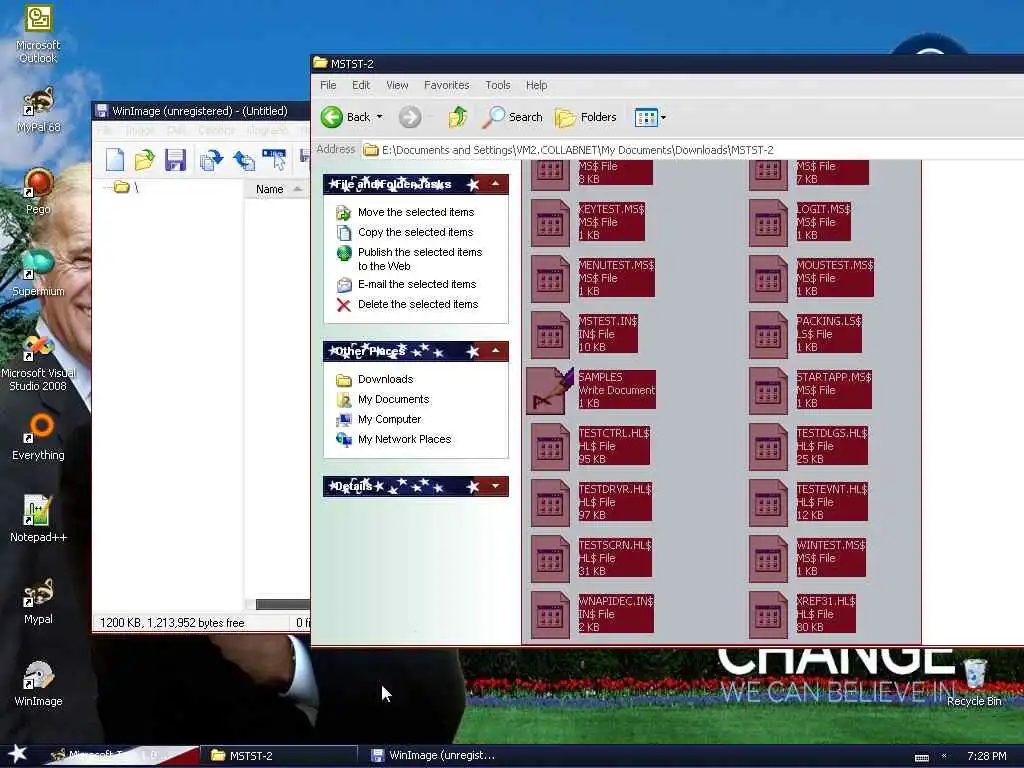Select the KEYTEST.MS$ file icon
1024x768 pixels.
550,223
